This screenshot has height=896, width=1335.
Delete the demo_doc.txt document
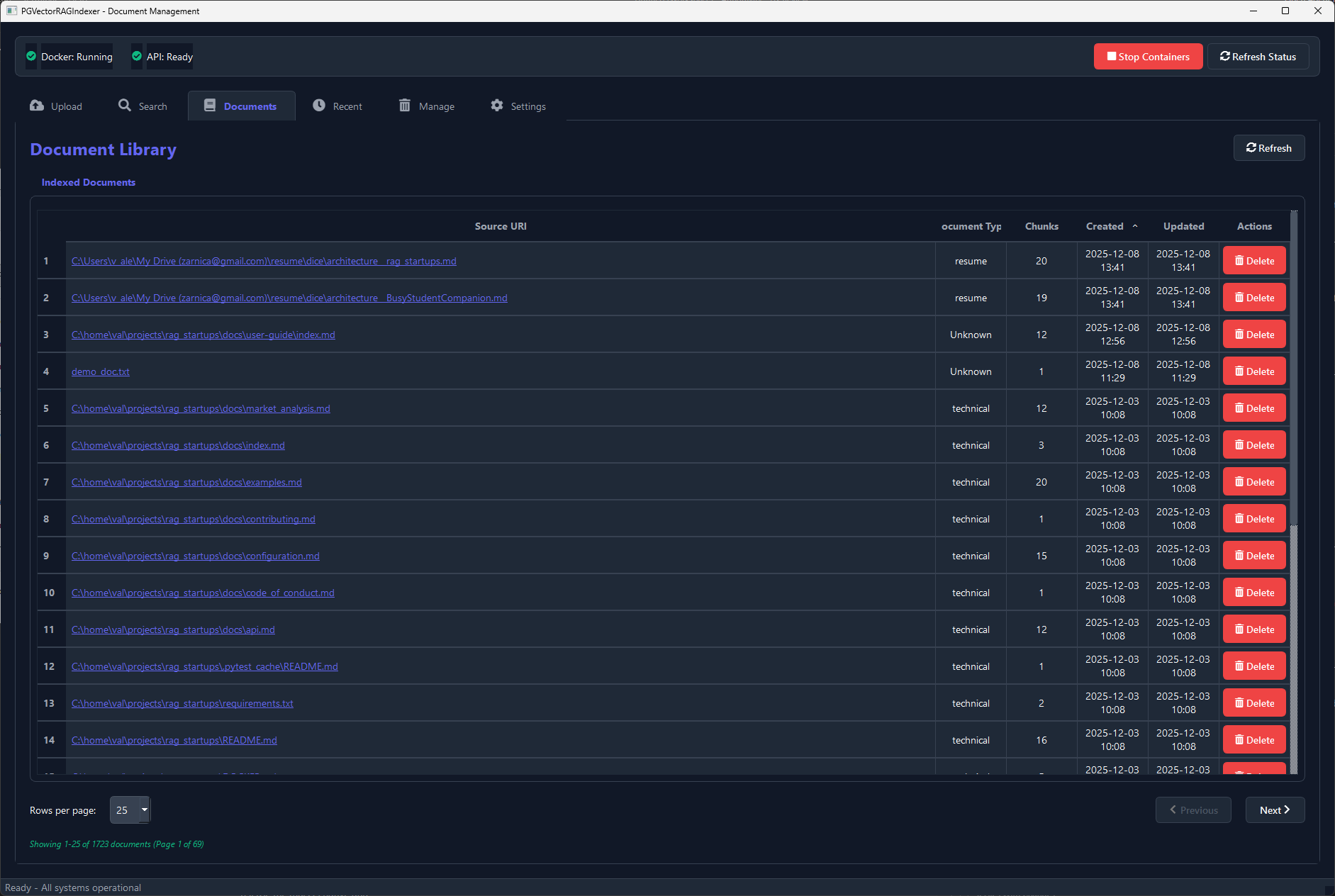(1253, 371)
